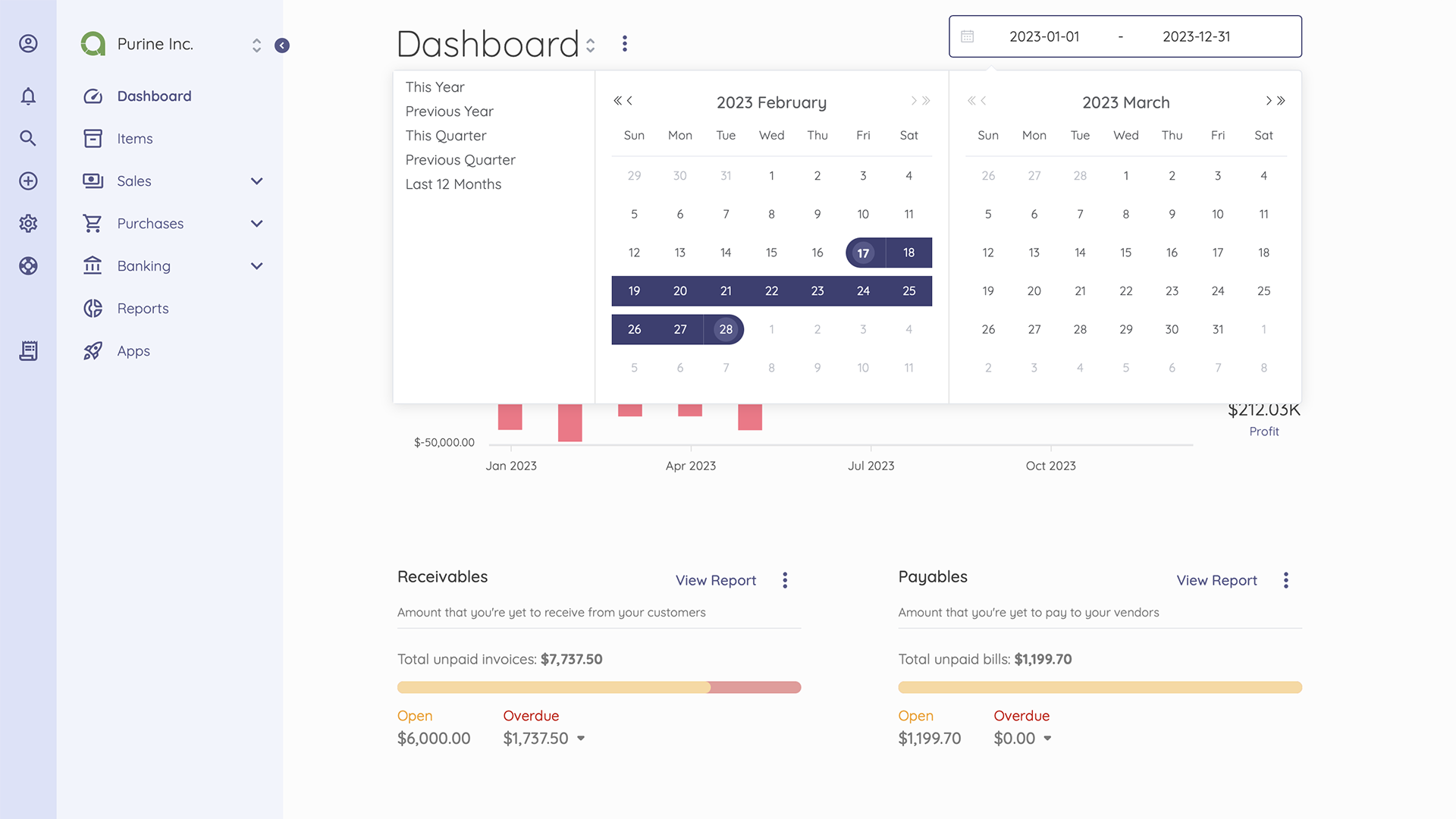
Task: Click the Purine Inc. company logo
Action: [x=93, y=44]
